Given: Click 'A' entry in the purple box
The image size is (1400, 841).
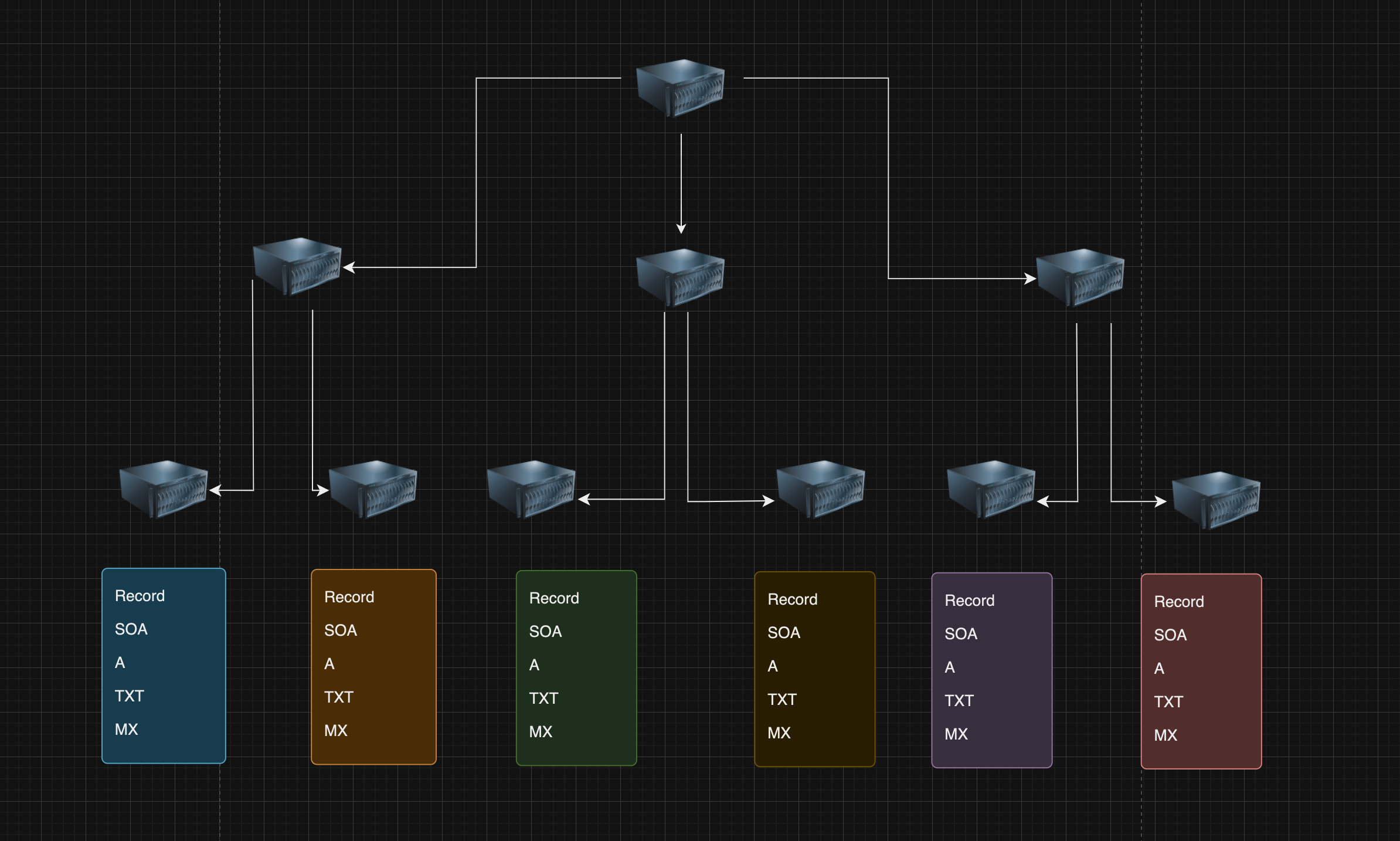Looking at the screenshot, I should click(x=950, y=667).
